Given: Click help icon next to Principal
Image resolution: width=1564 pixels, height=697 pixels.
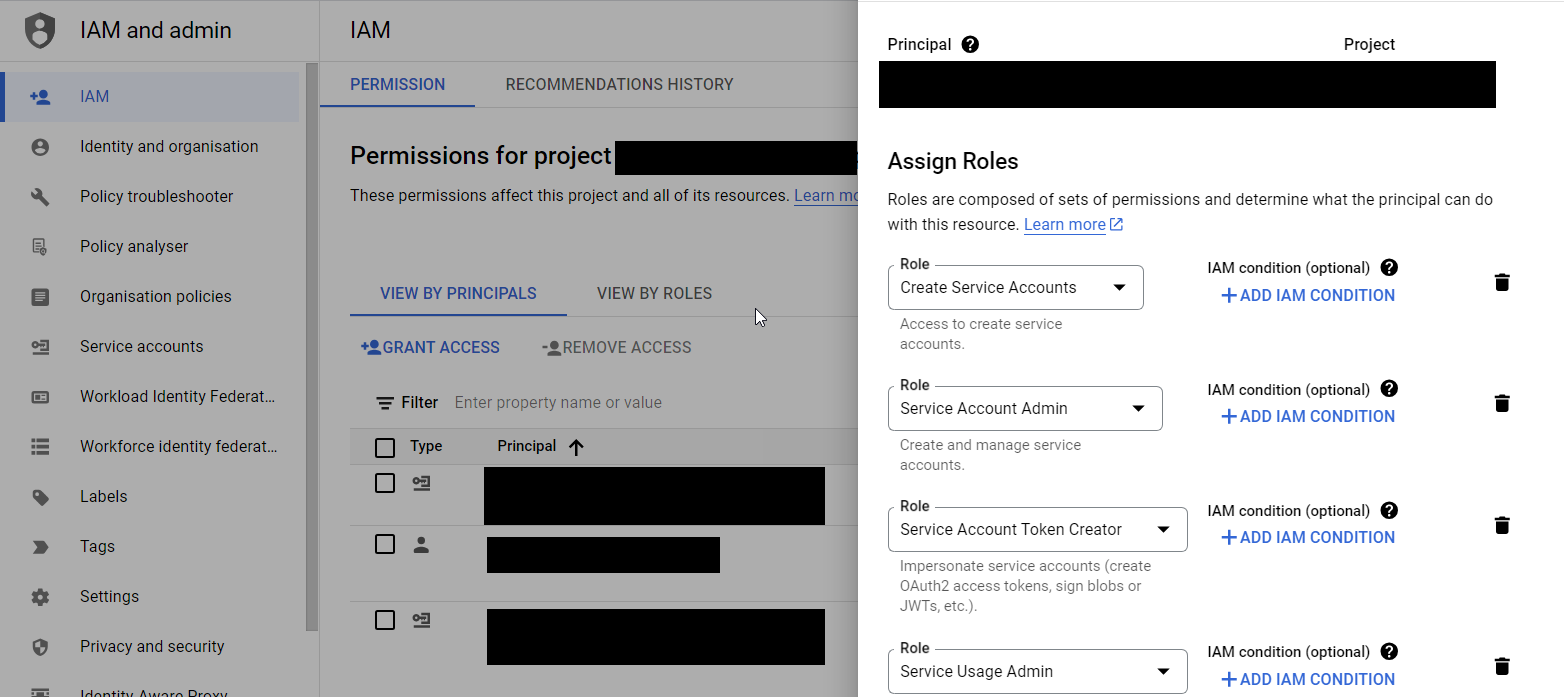Looking at the screenshot, I should [970, 45].
